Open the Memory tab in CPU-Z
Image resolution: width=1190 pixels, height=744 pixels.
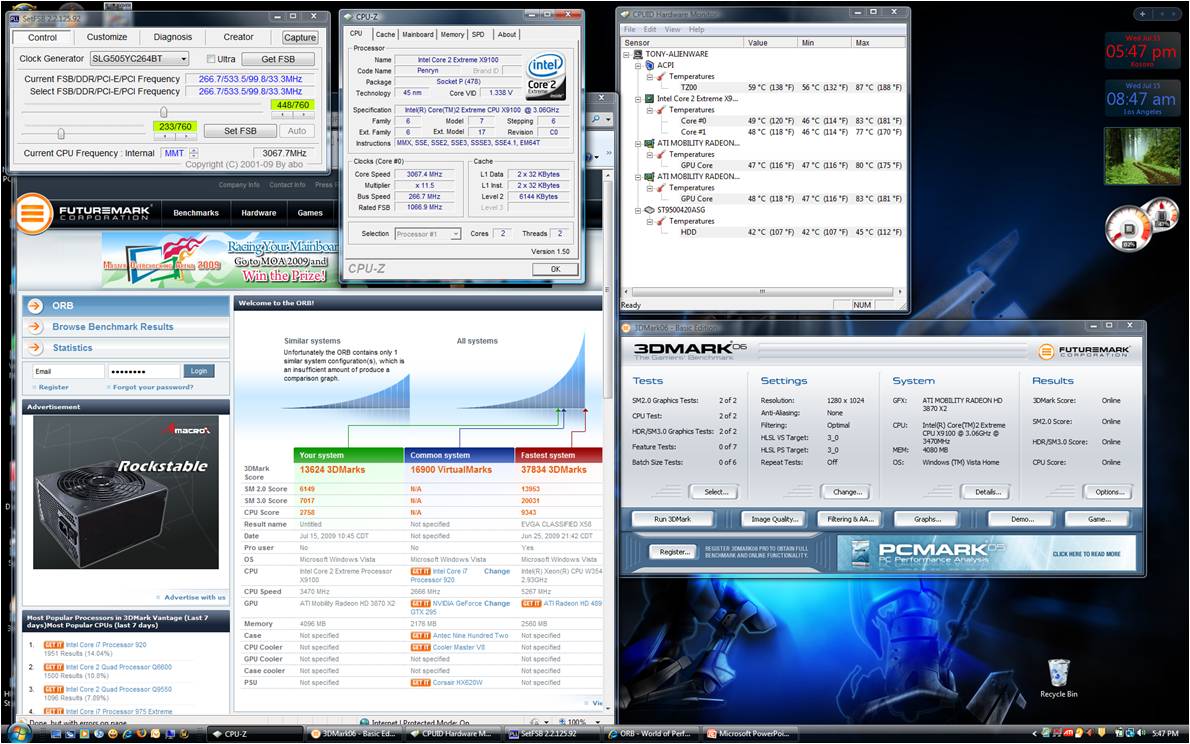452,34
